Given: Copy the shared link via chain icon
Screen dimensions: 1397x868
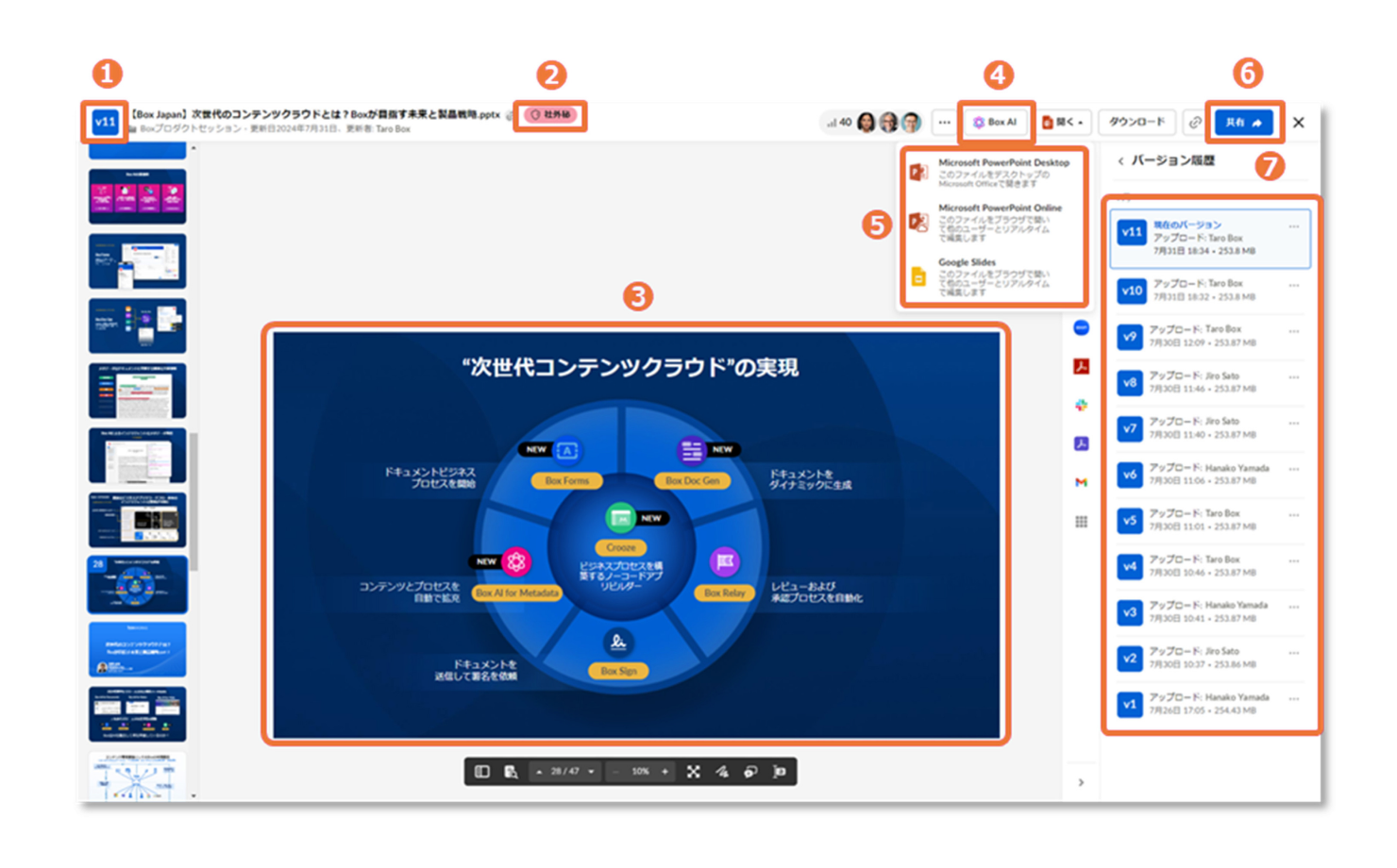Looking at the screenshot, I should pos(1194,123).
